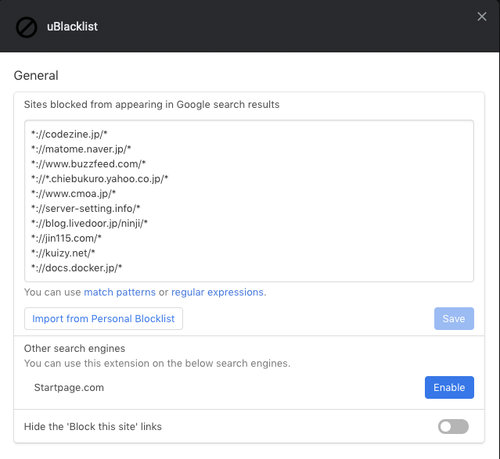Toggle the Hide 'Block this site' links switch
The width and height of the screenshot is (500, 459).
pyautogui.click(x=453, y=426)
